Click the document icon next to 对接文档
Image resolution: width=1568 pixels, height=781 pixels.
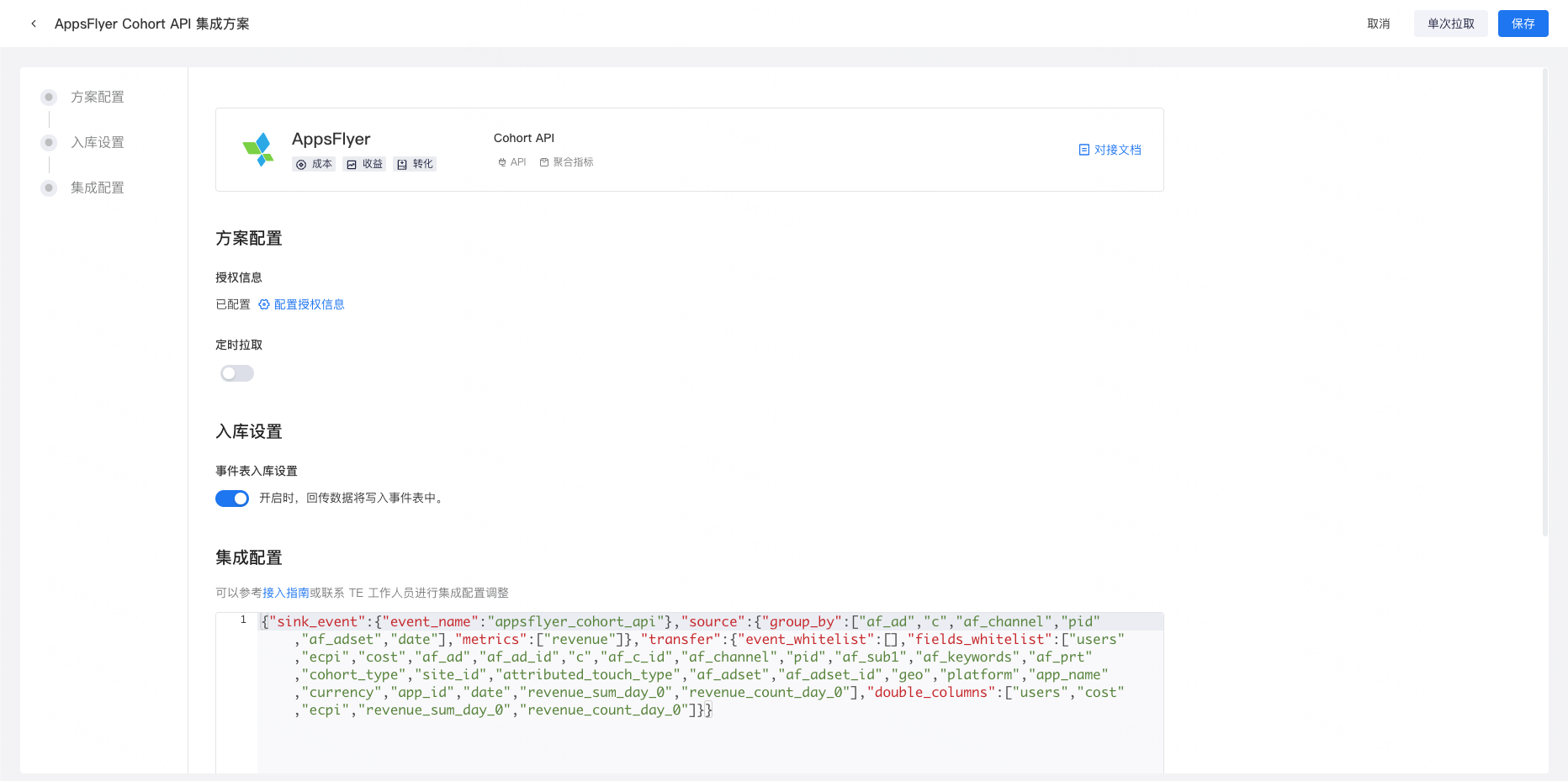[x=1084, y=150]
